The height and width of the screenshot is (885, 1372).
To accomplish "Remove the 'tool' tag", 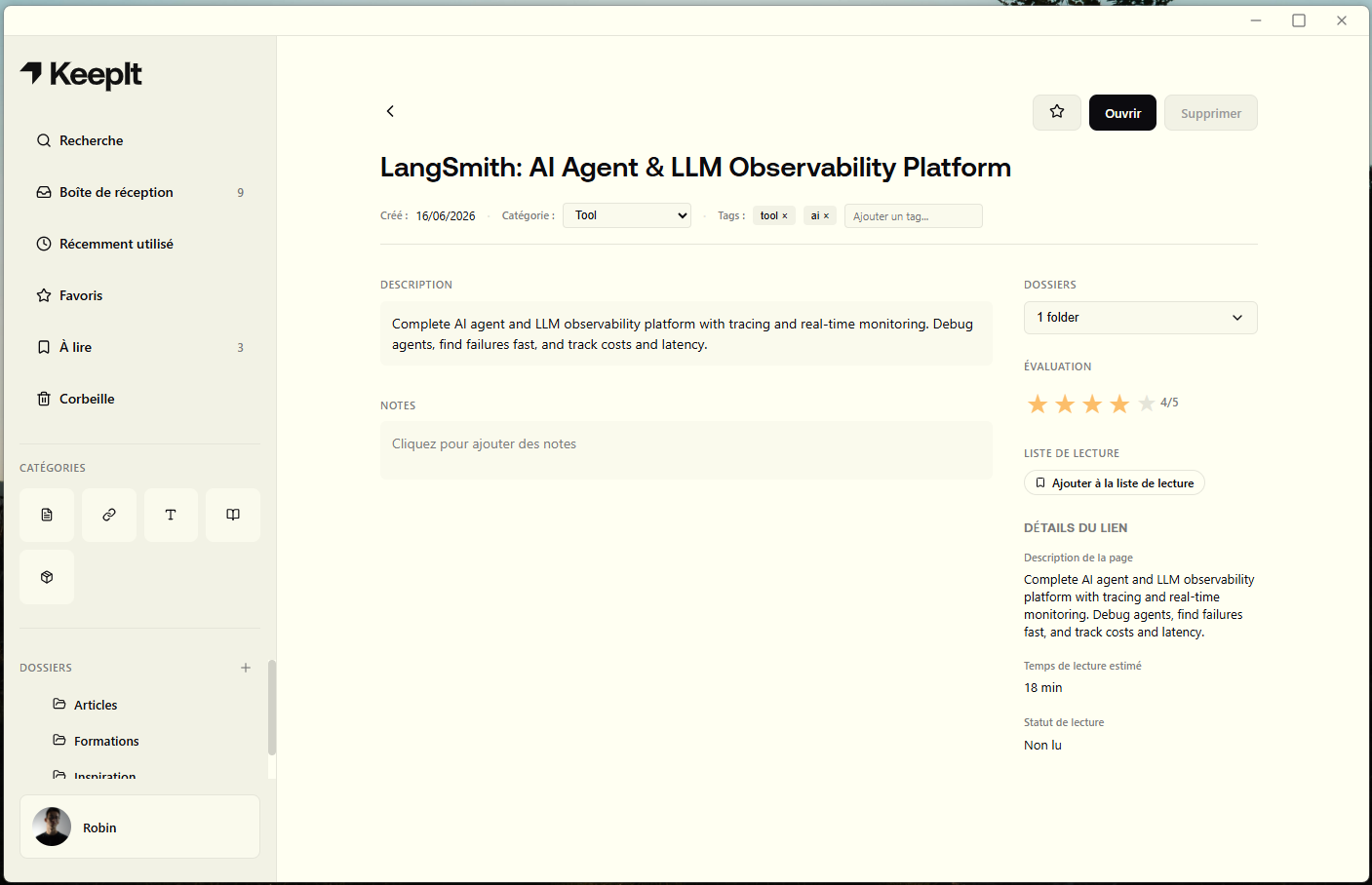I will [785, 216].
